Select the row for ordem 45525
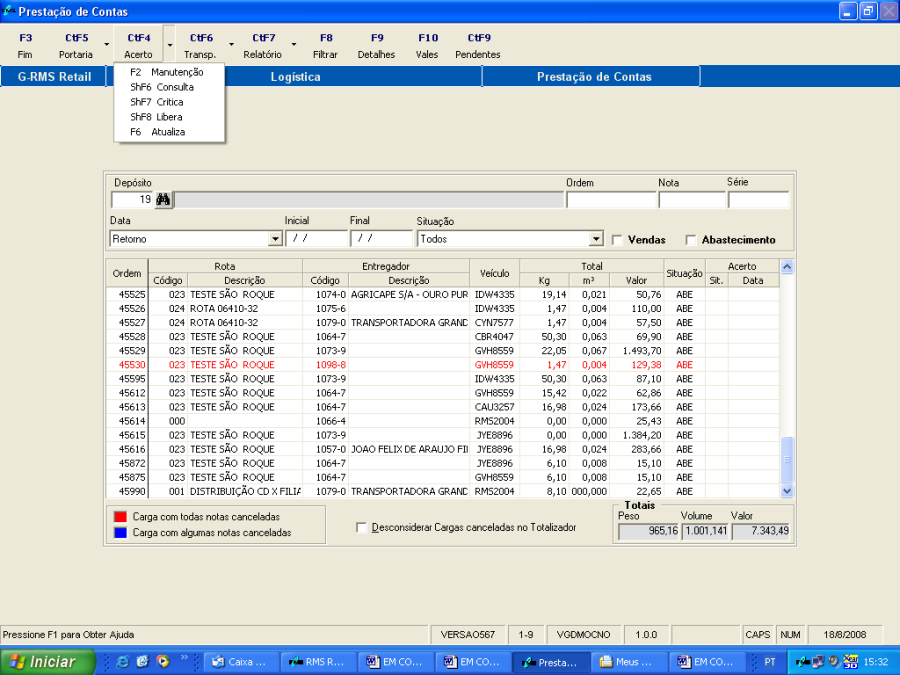 (x=443, y=294)
